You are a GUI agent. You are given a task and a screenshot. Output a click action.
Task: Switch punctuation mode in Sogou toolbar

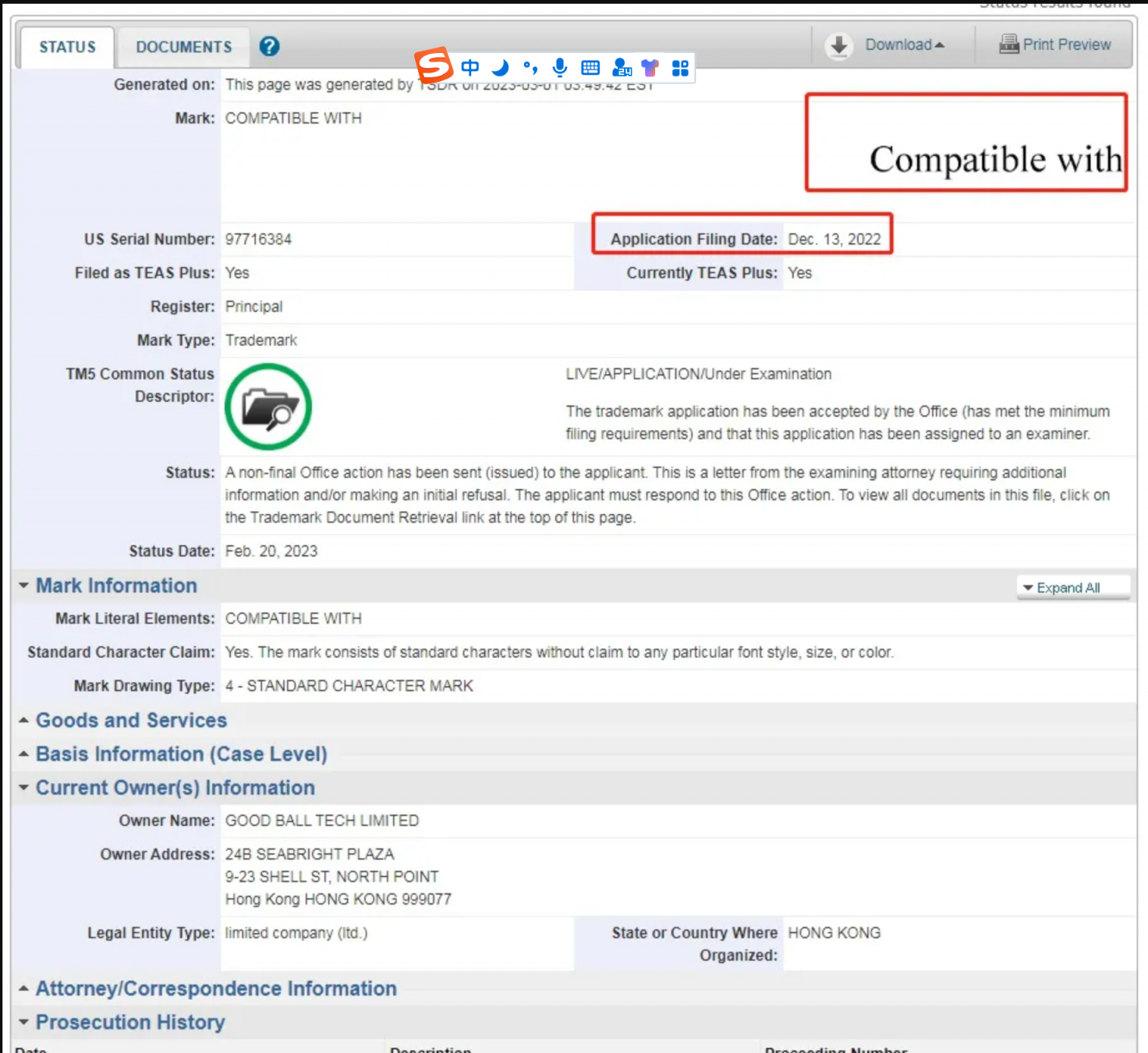[530, 68]
